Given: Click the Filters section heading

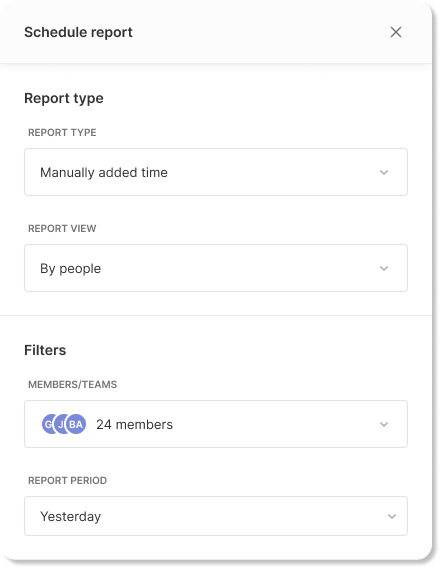Looking at the screenshot, I should (45, 350).
